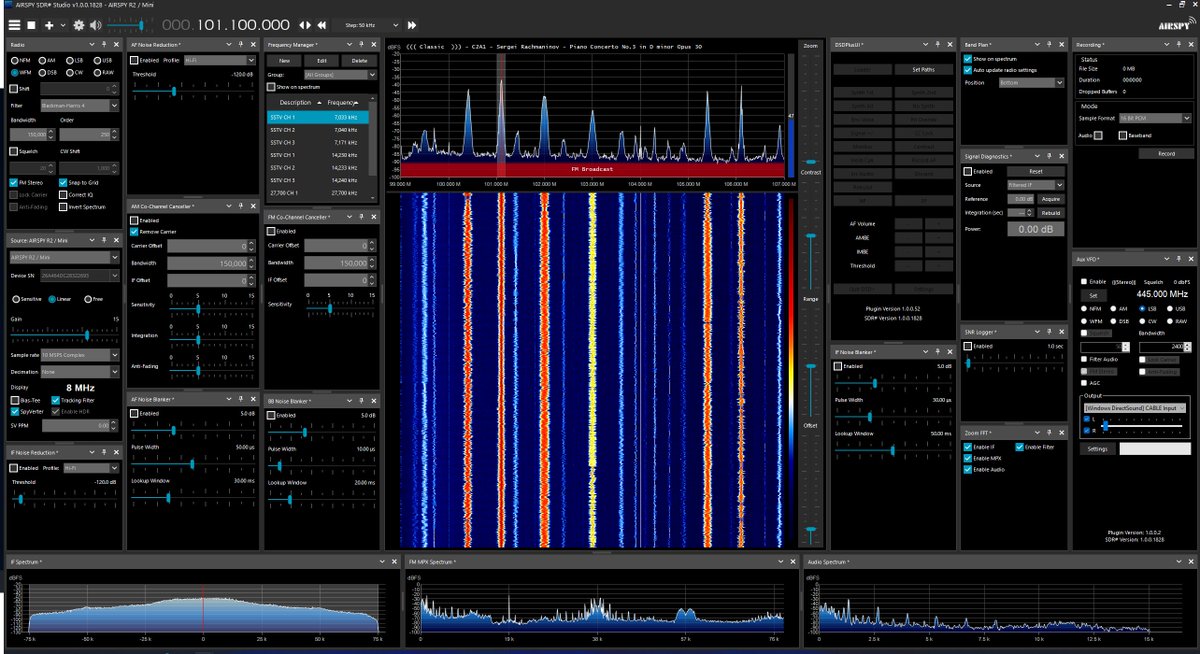Close the IF Spectrum panel
This screenshot has height=654, width=1200.
(394, 563)
